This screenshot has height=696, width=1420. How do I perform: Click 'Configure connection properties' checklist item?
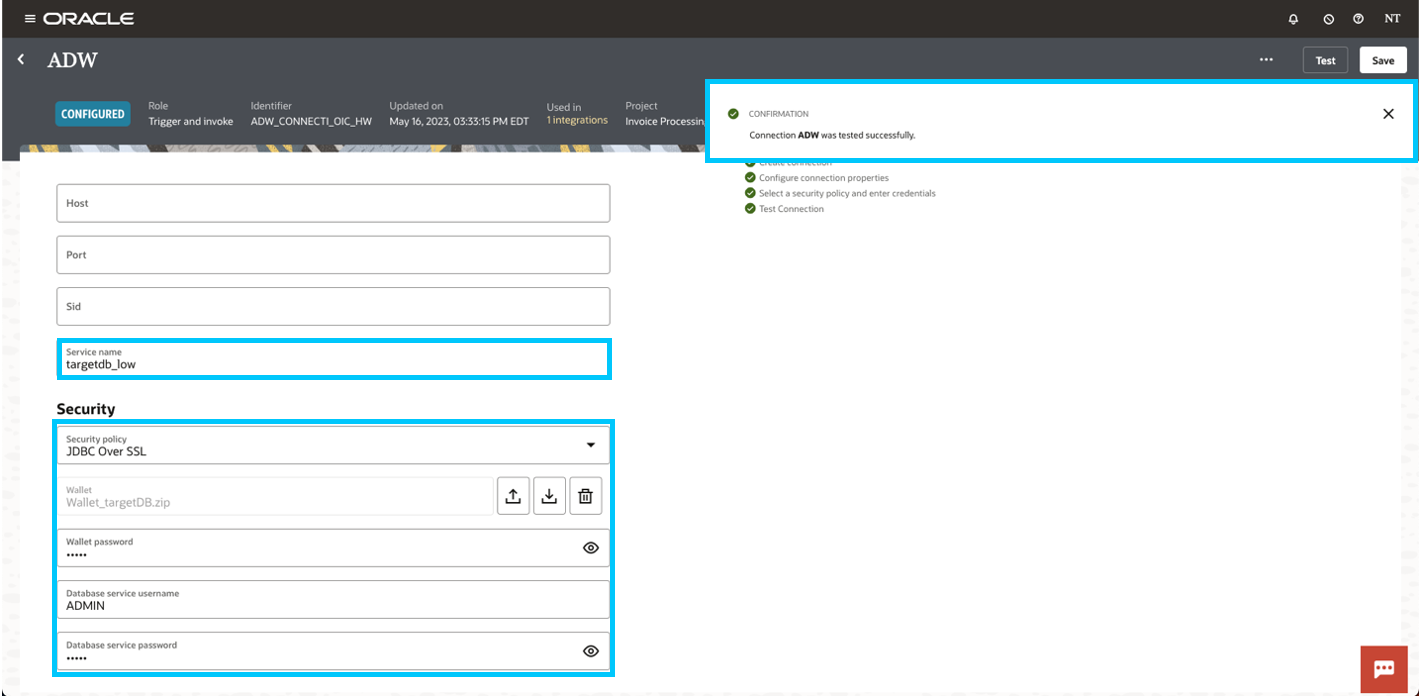pos(823,178)
